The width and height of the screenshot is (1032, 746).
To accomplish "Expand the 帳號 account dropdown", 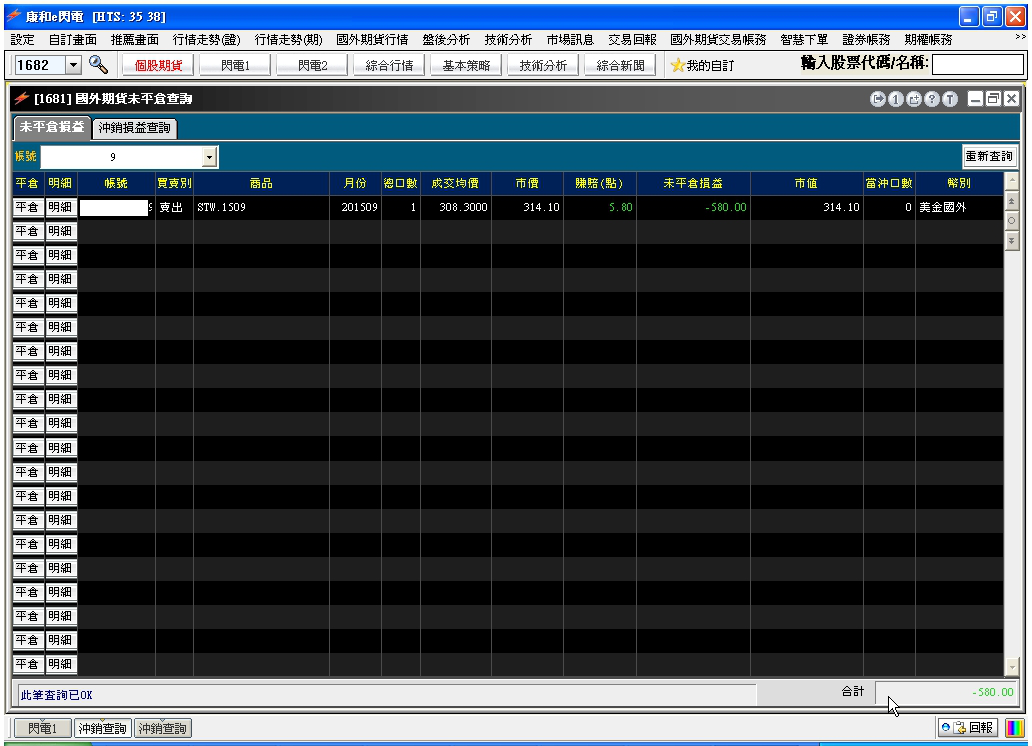I will tap(209, 157).
